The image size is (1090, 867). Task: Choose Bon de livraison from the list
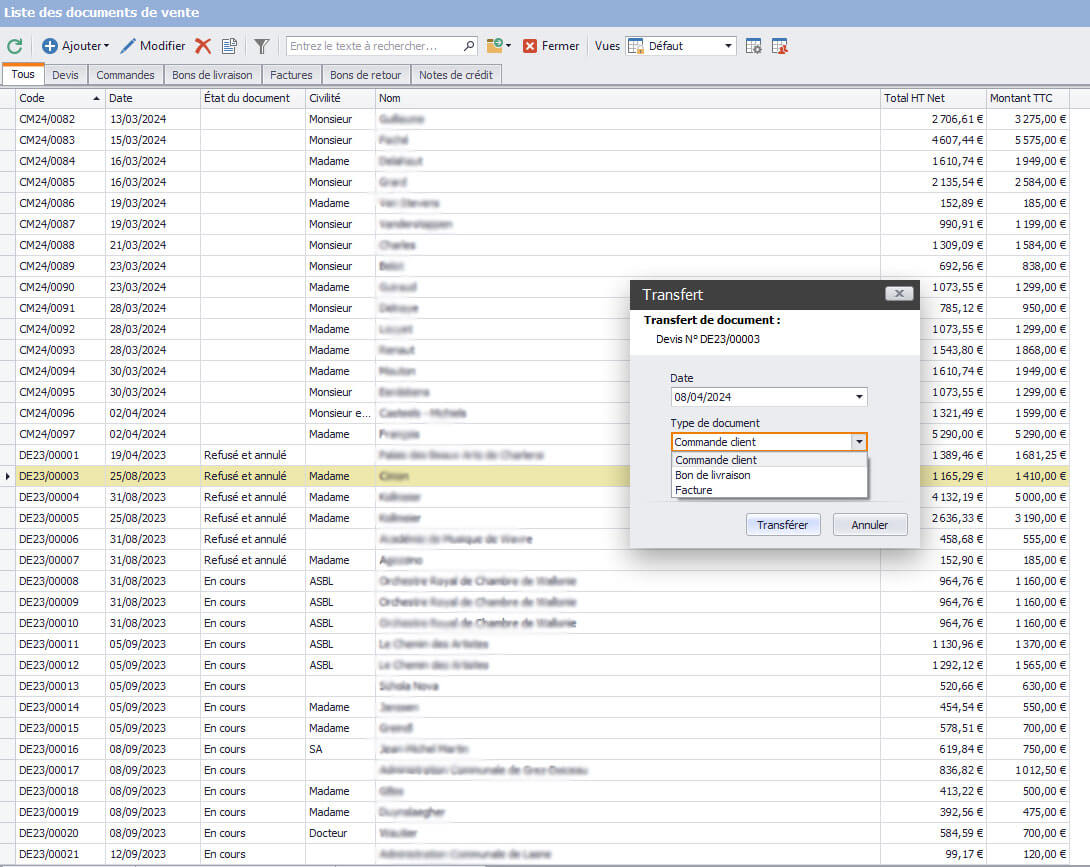(712, 475)
